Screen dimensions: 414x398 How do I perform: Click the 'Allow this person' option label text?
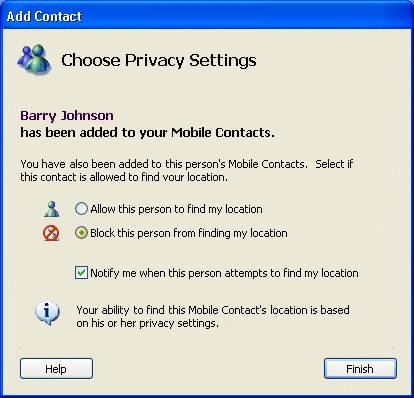coord(176,209)
